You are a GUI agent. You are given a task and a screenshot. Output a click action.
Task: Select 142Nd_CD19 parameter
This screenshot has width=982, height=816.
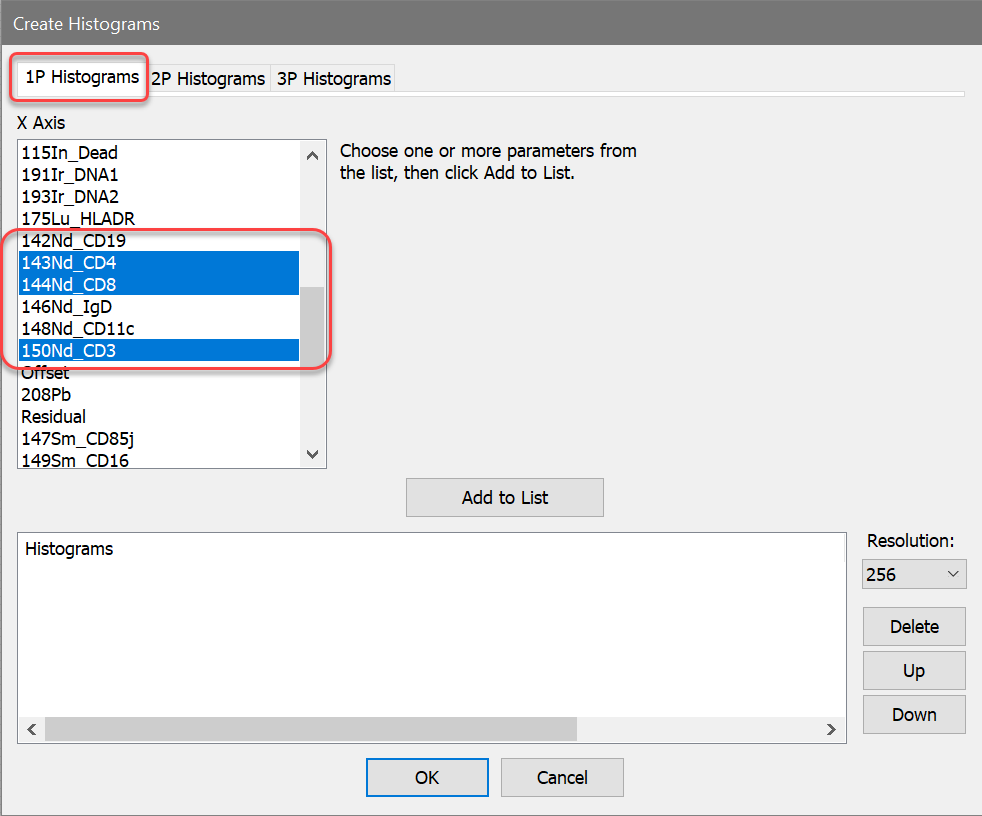click(74, 241)
